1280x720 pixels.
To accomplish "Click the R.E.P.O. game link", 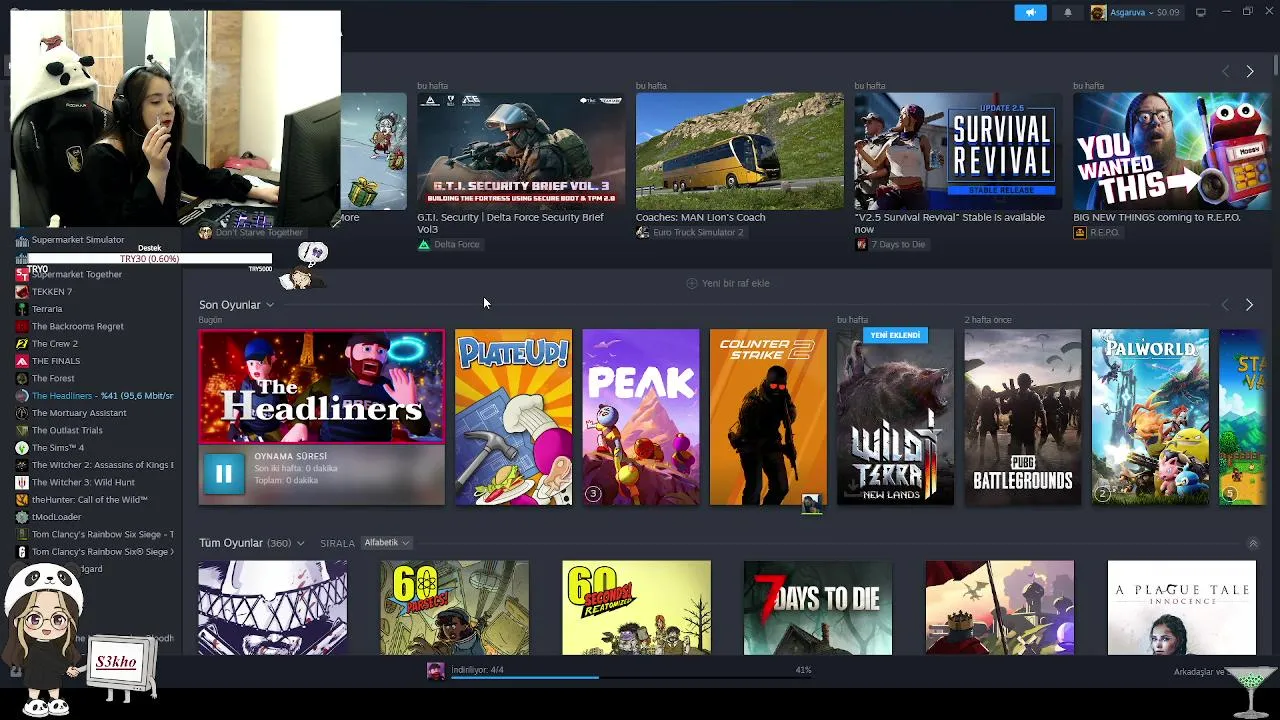I will point(1096,232).
